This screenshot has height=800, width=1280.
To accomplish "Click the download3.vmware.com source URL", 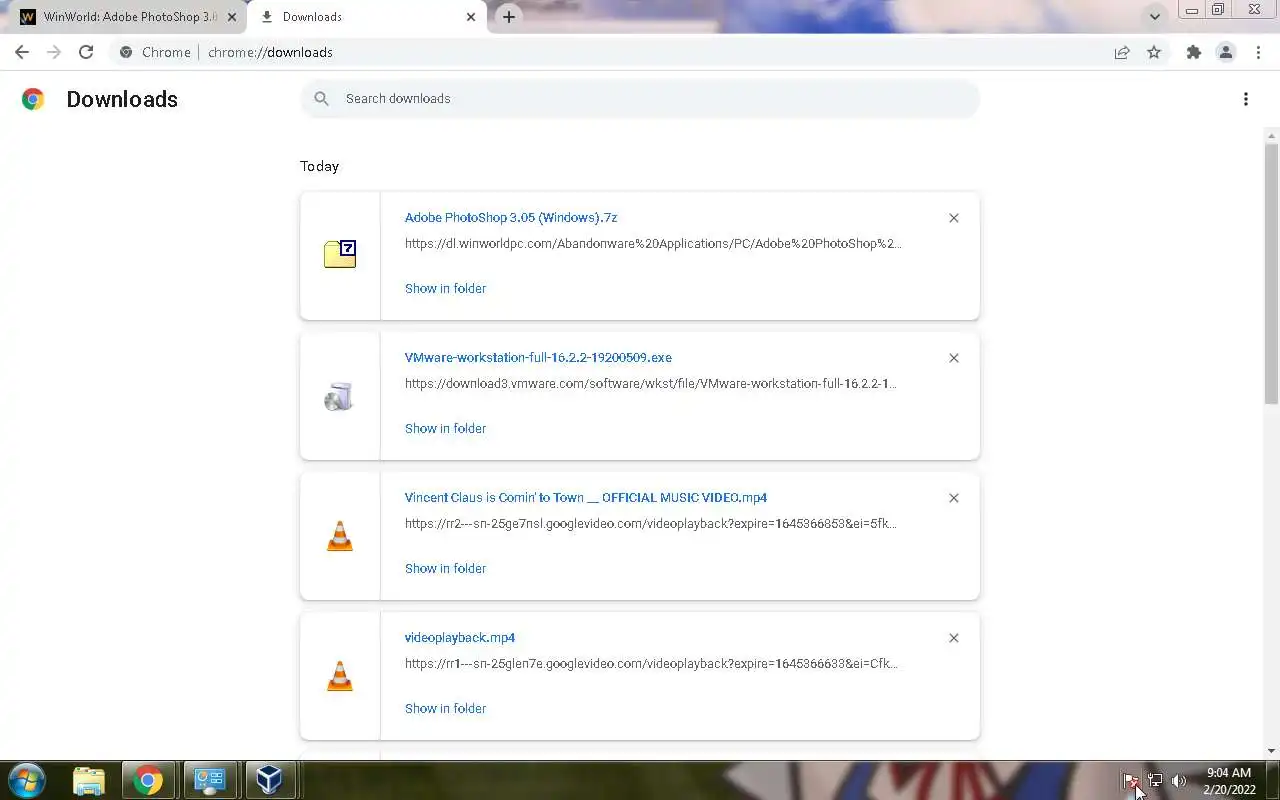I will [651, 383].
